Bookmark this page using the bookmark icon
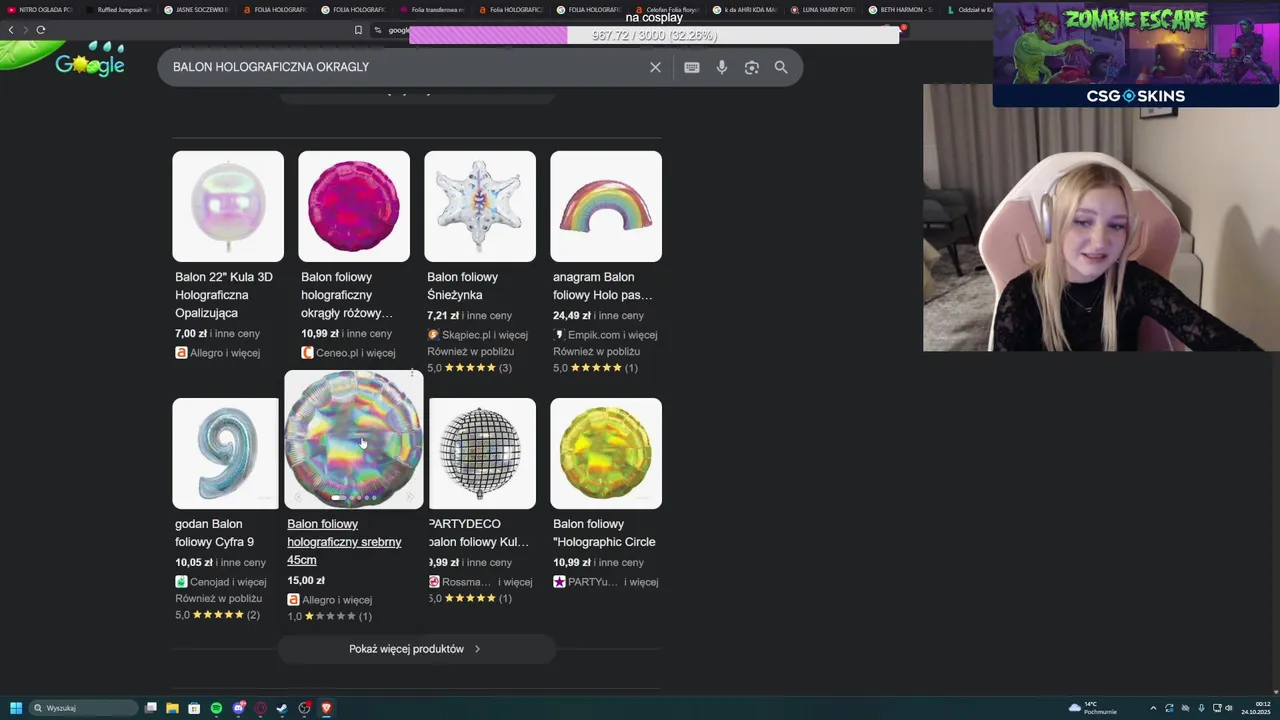Image resolution: width=1280 pixels, height=720 pixels. 358,30
